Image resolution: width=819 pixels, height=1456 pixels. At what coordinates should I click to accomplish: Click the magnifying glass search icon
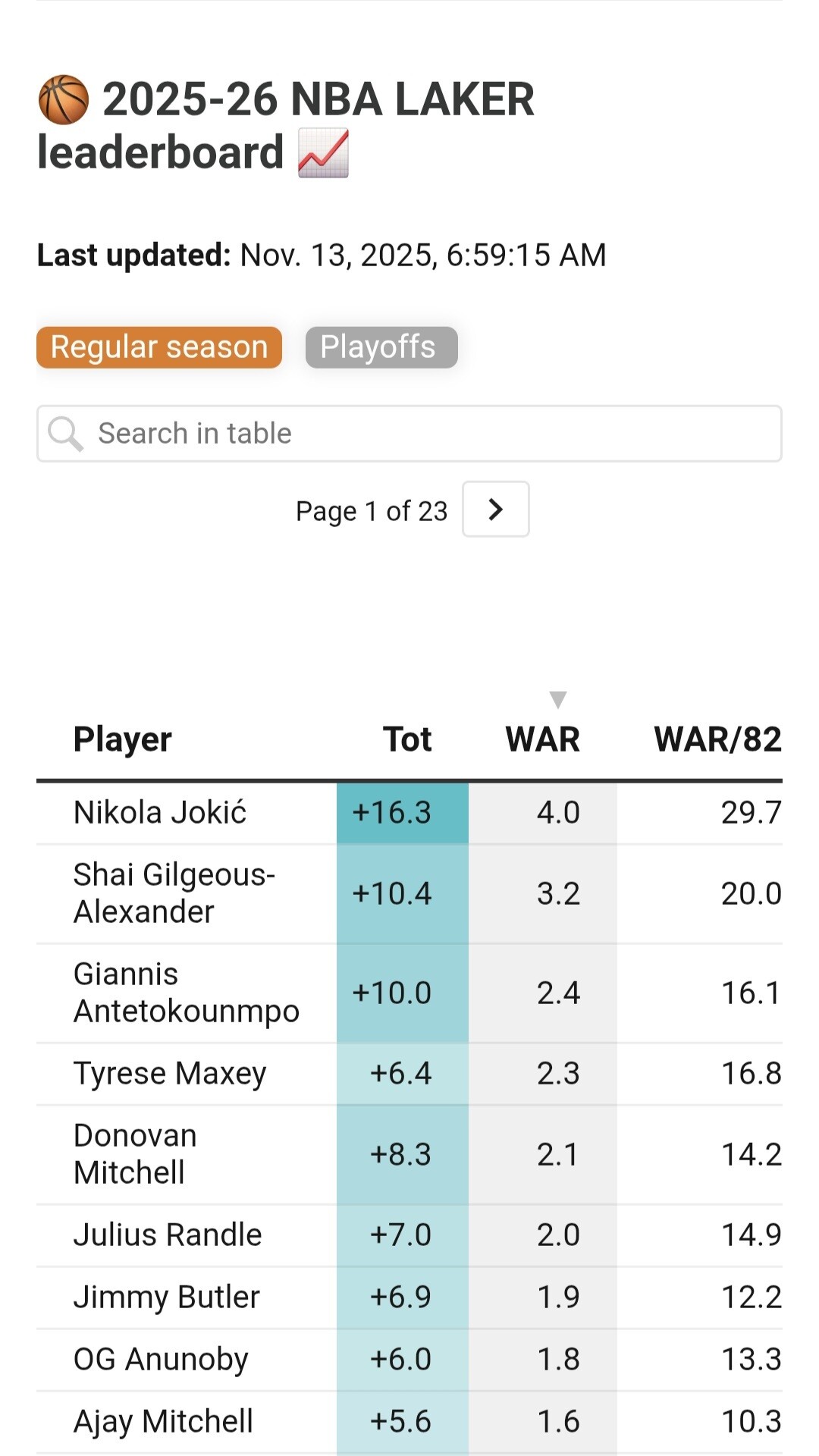coord(65,434)
